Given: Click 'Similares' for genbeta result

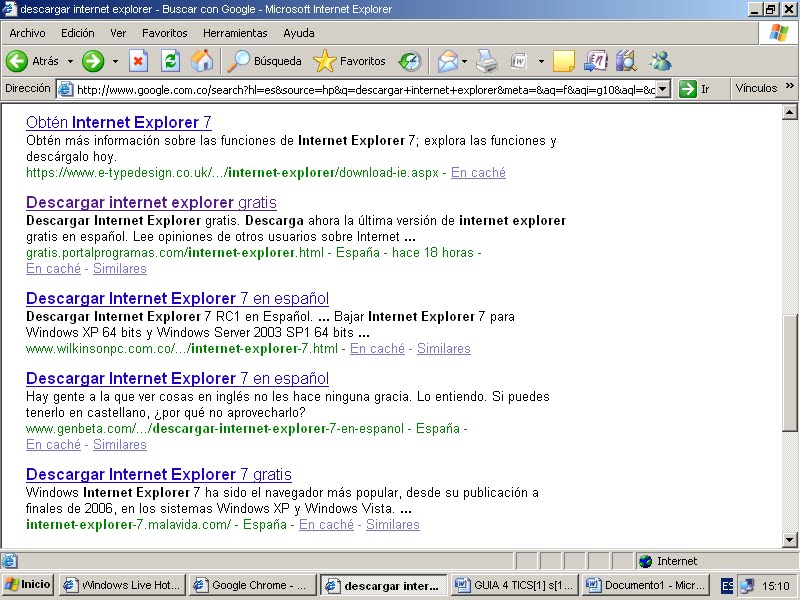Looking at the screenshot, I should [x=119, y=444].
